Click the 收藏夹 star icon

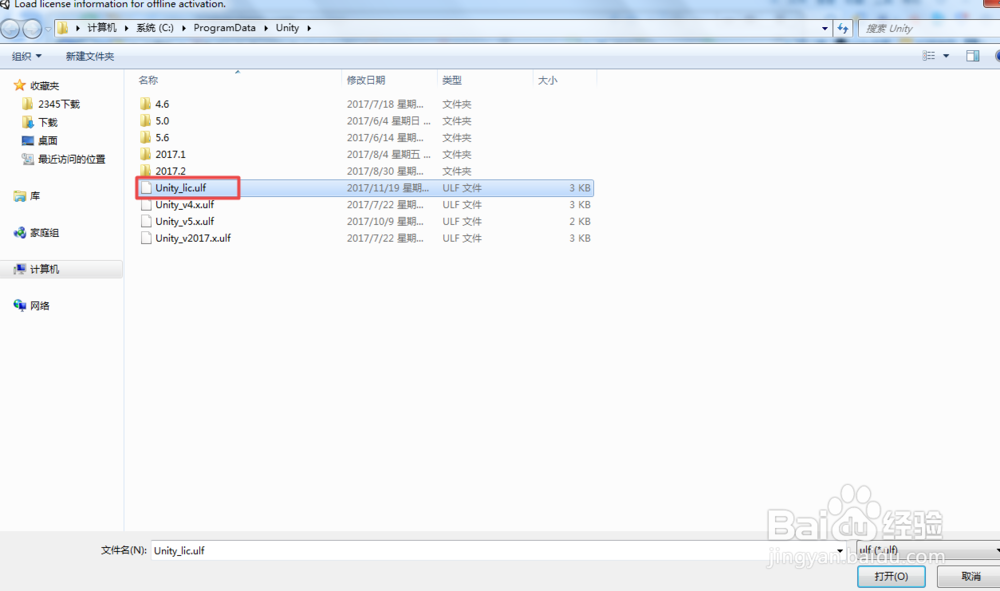20,85
